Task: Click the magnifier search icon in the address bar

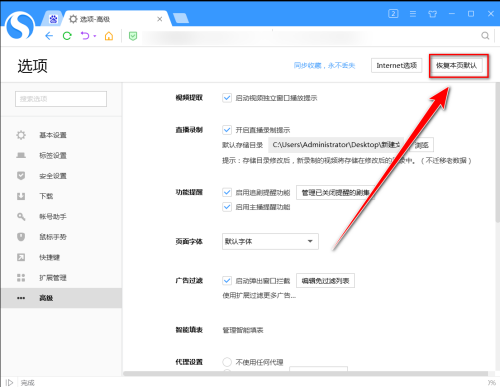Action: pos(485,36)
